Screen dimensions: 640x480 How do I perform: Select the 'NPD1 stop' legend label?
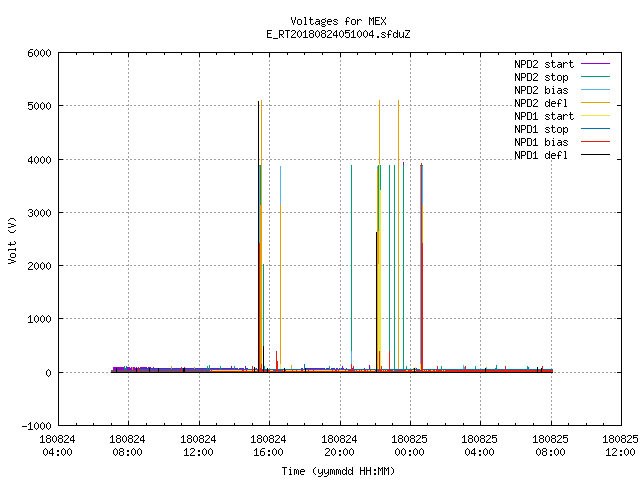(x=541, y=129)
